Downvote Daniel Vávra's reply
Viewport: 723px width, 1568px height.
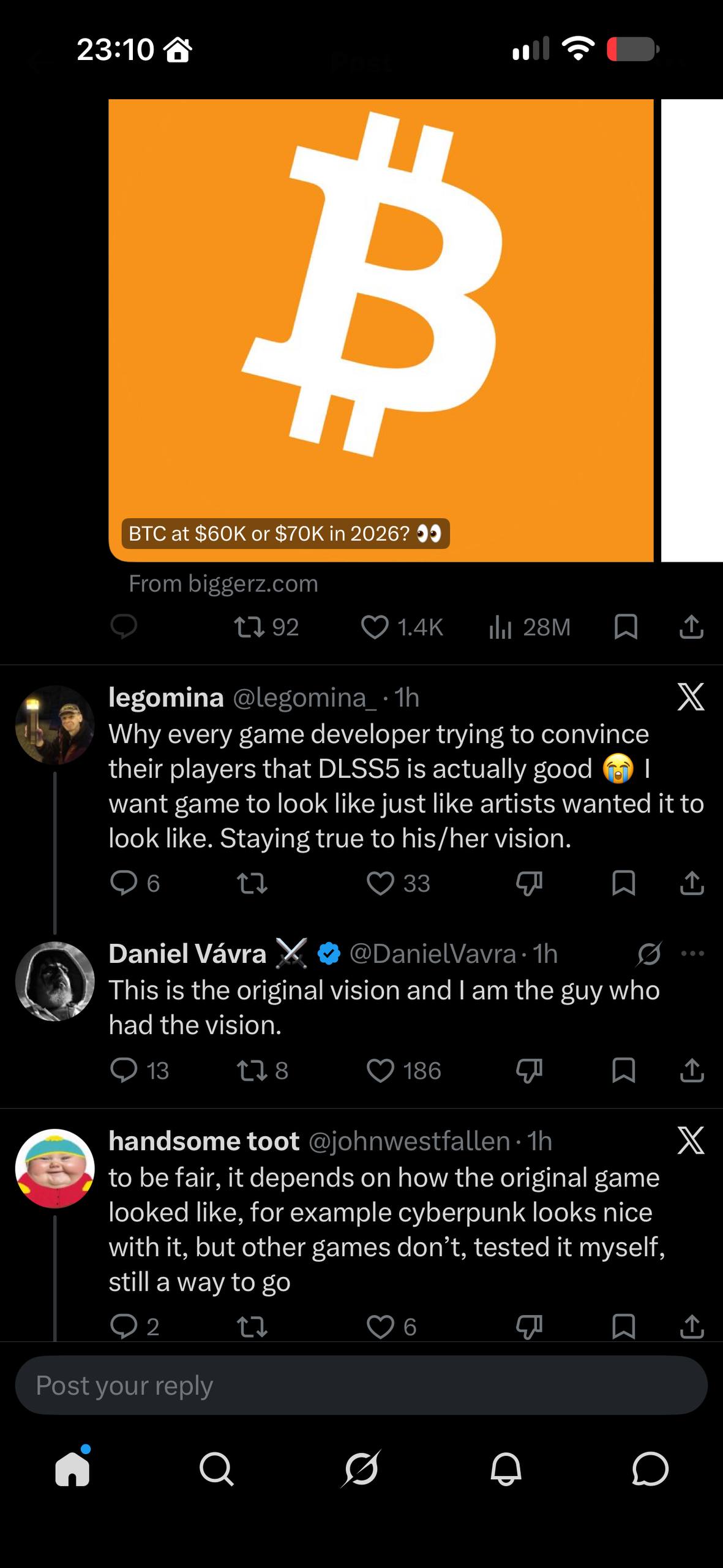pos(529,1071)
